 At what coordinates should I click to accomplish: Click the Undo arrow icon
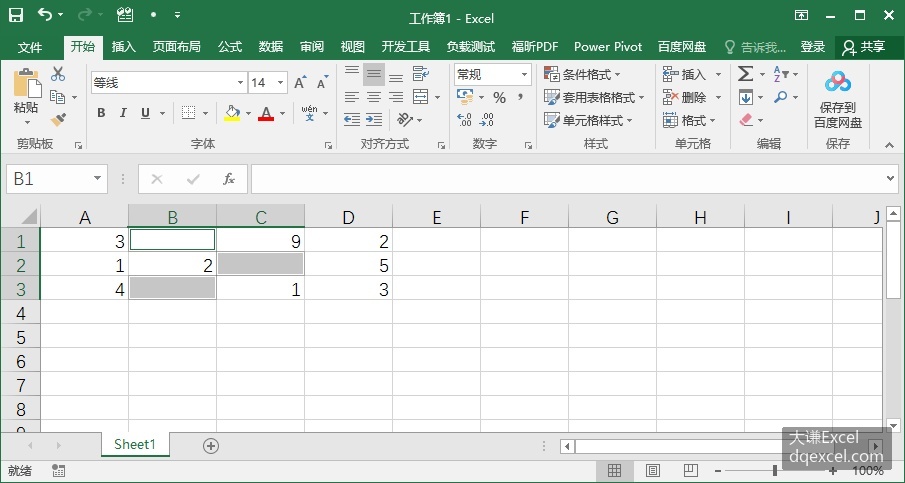pyautogui.click(x=45, y=14)
